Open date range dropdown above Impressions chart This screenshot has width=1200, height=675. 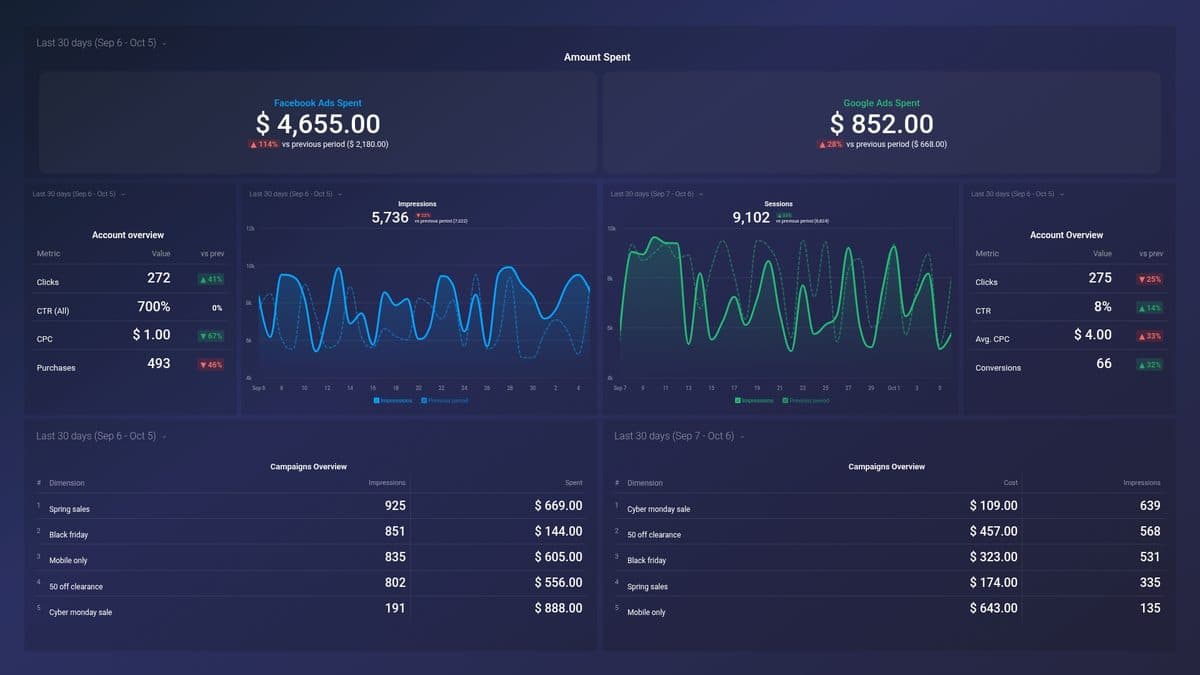295,194
